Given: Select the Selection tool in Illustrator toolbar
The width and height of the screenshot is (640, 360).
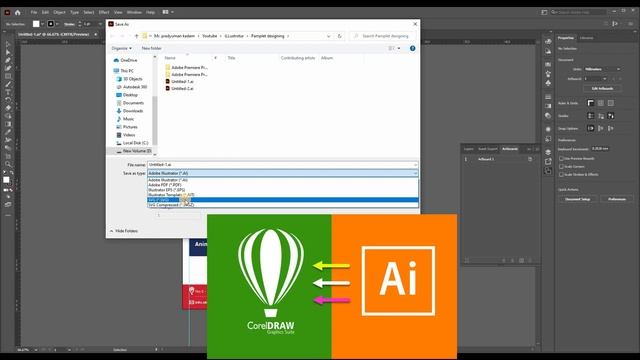Looking at the screenshot, I should pyautogui.click(x=8, y=44).
